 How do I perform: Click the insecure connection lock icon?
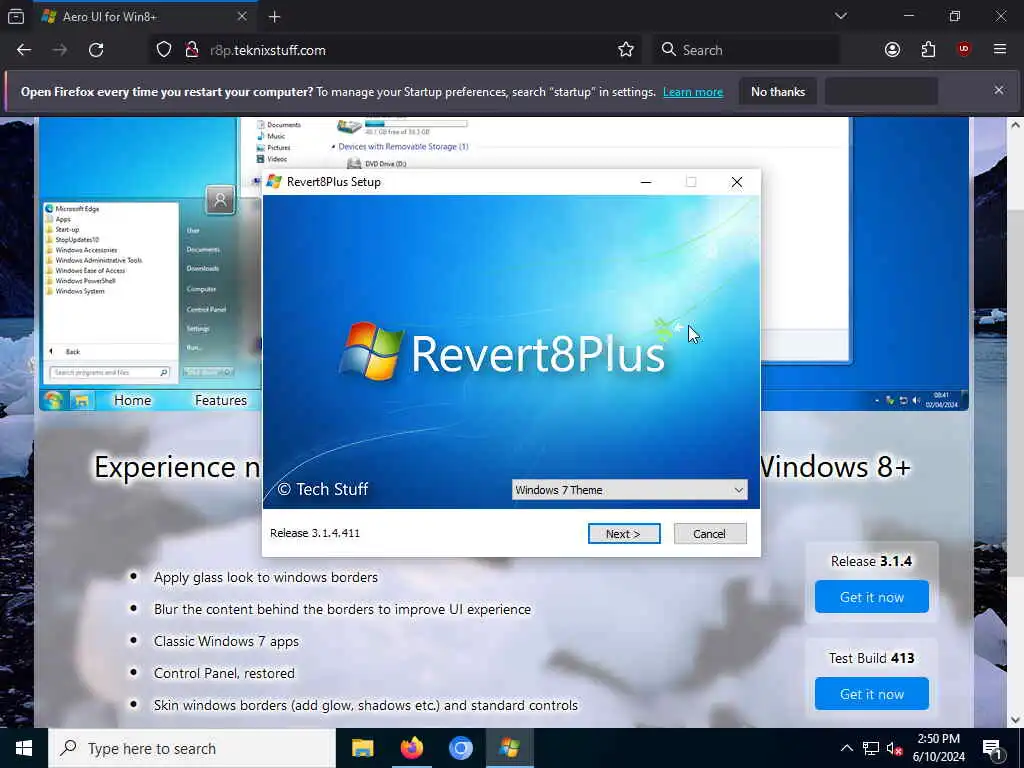click(192, 50)
